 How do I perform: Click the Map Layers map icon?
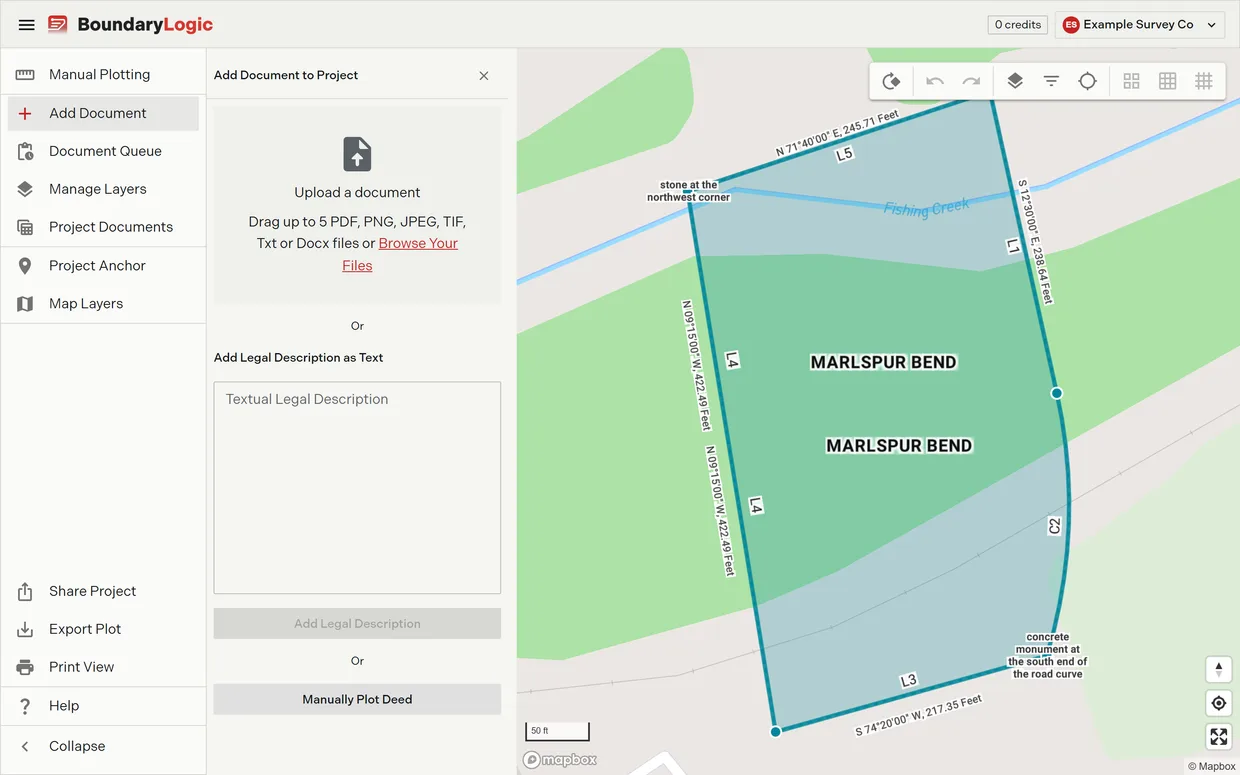click(25, 304)
